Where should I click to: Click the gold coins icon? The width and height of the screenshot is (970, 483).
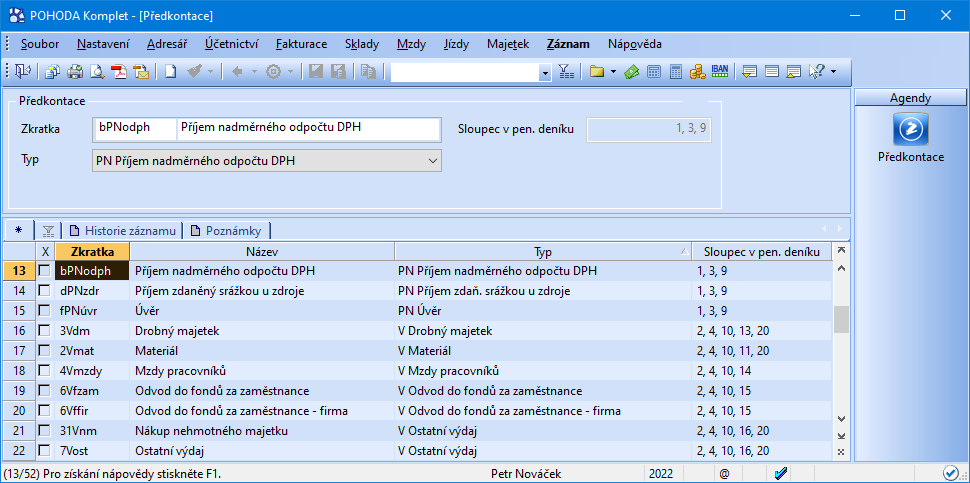pos(698,72)
